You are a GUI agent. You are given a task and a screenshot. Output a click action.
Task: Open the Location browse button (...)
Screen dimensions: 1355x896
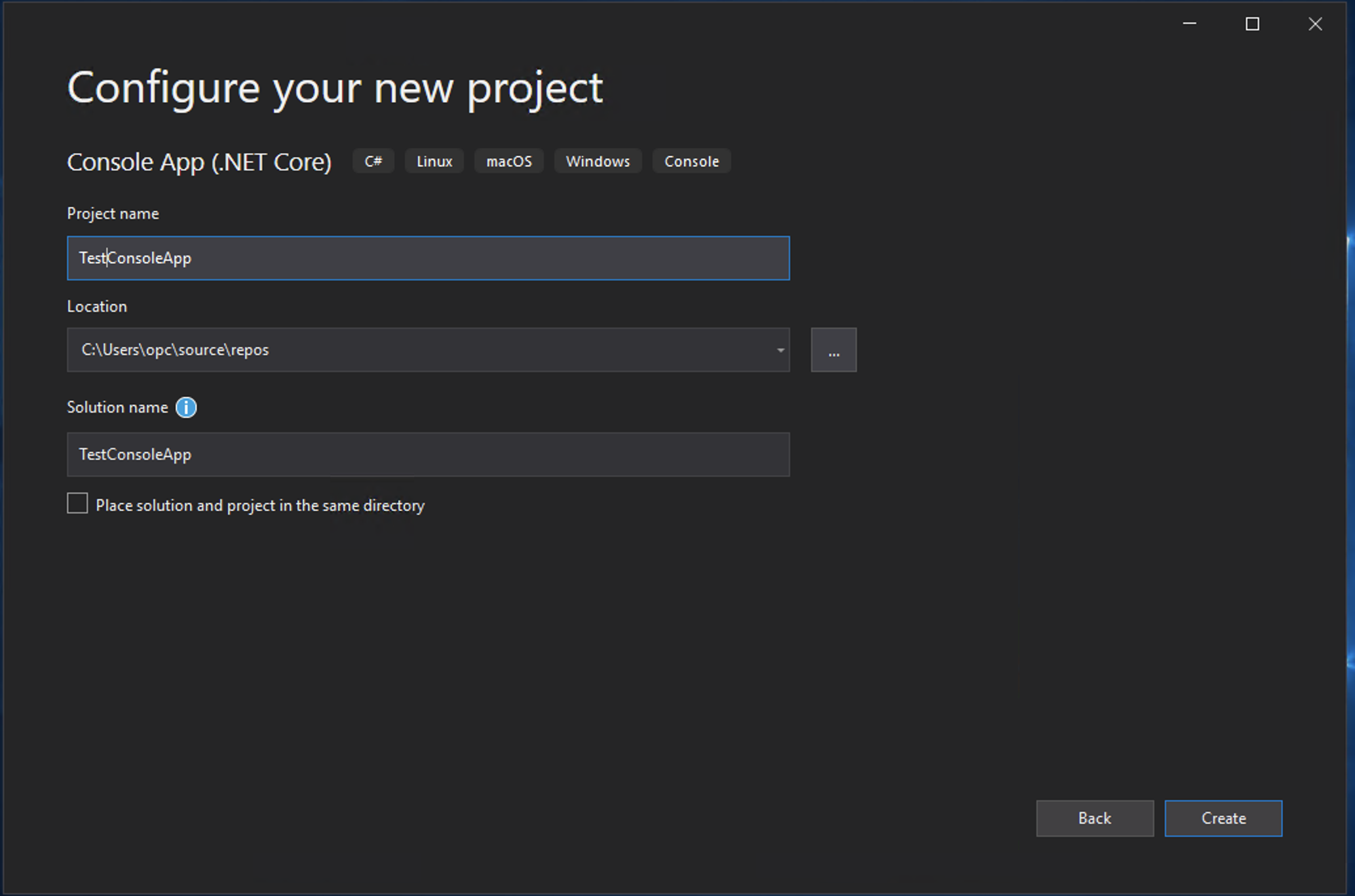[x=833, y=350]
